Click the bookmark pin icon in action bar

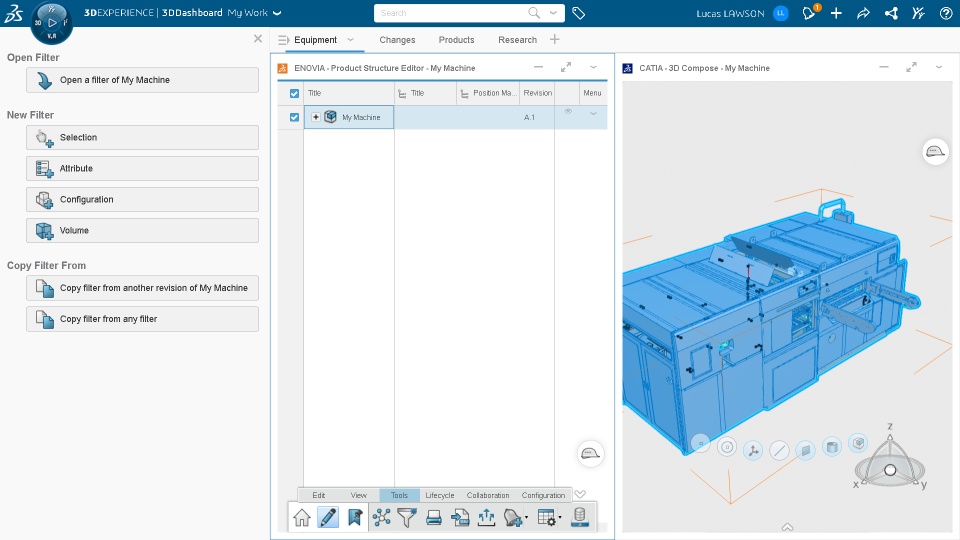tap(354, 517)
